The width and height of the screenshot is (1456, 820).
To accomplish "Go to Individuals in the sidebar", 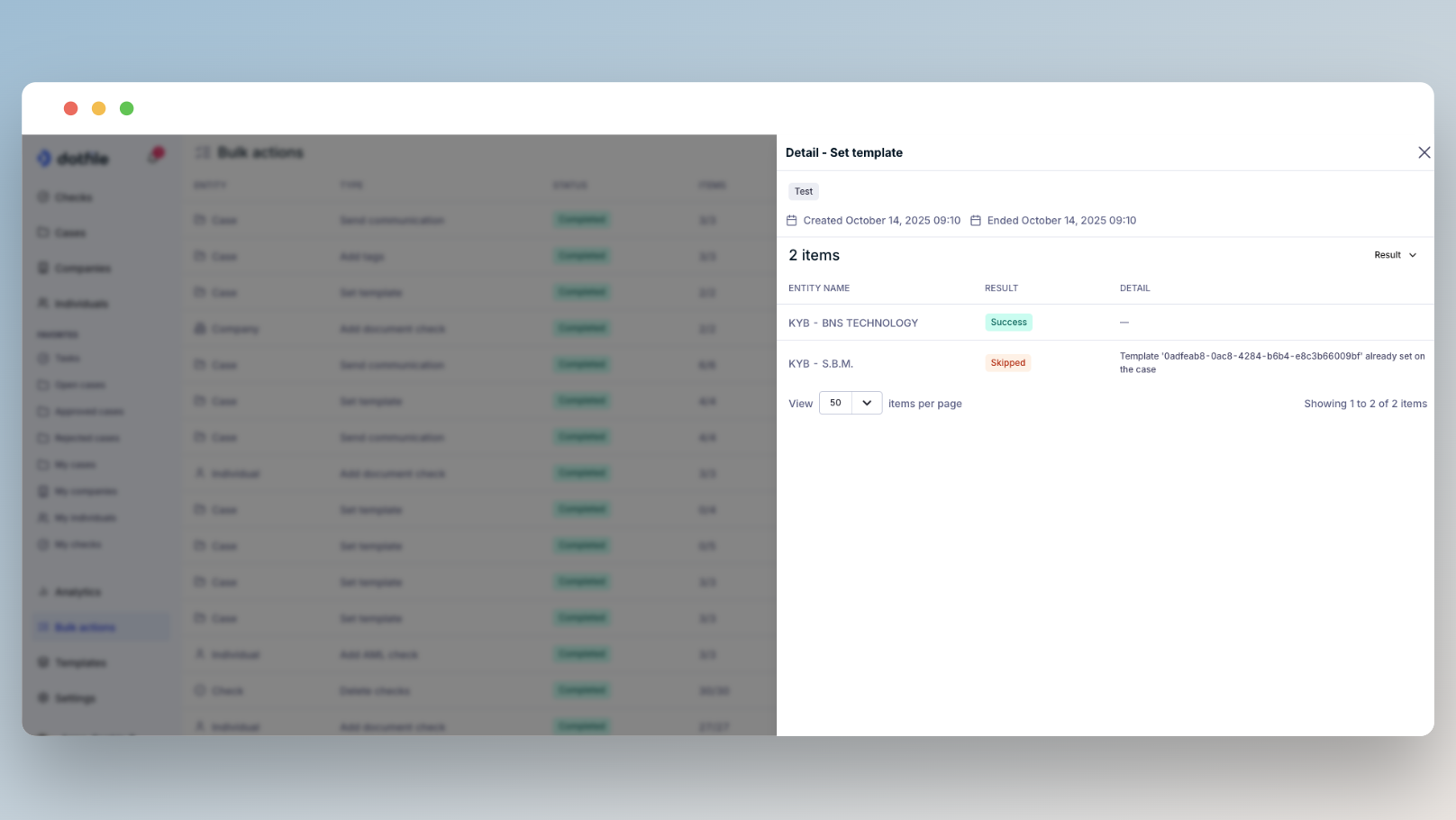I will [72, 304].
